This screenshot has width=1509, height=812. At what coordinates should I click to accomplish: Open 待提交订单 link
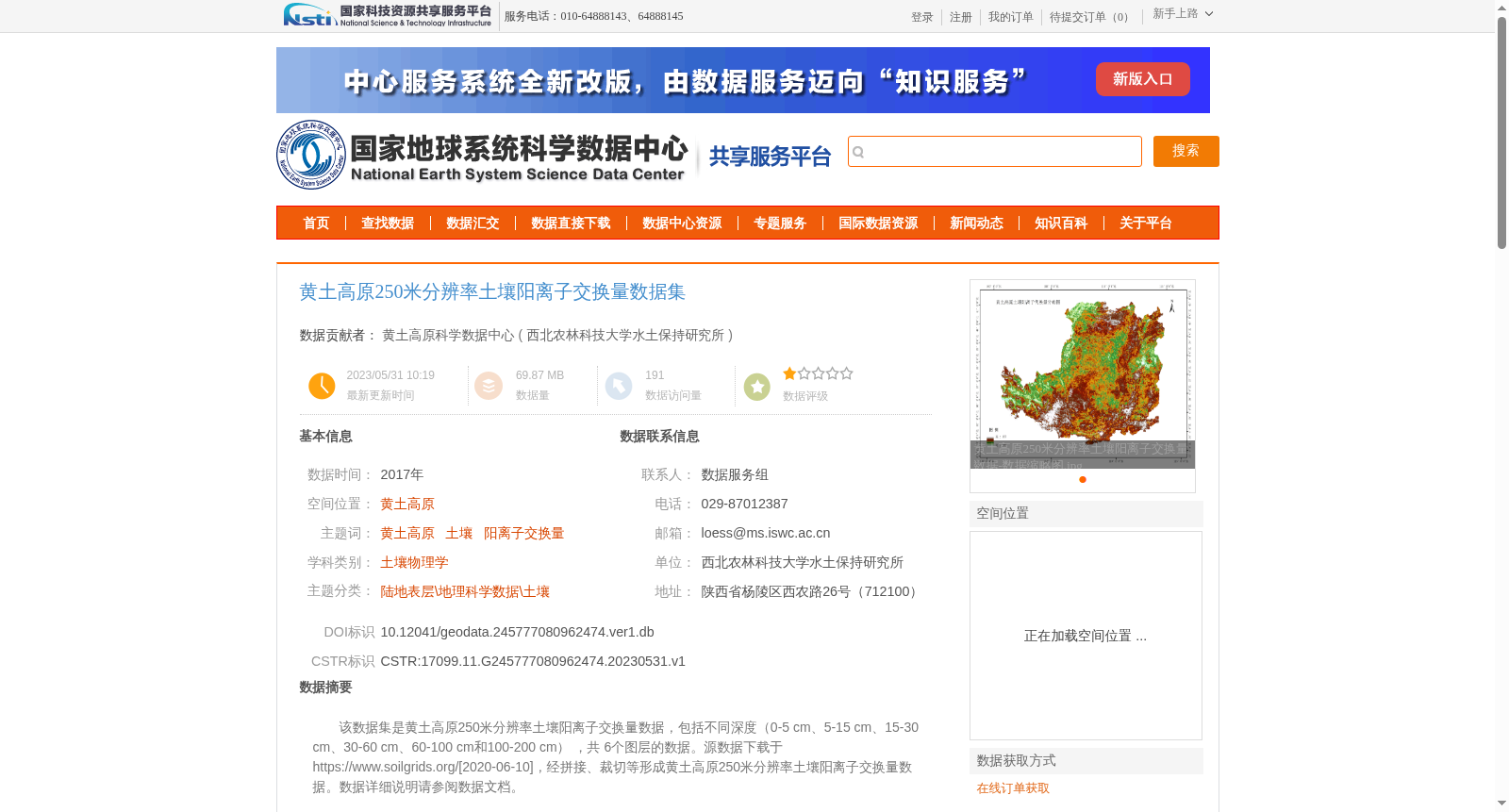point(1091,17)
